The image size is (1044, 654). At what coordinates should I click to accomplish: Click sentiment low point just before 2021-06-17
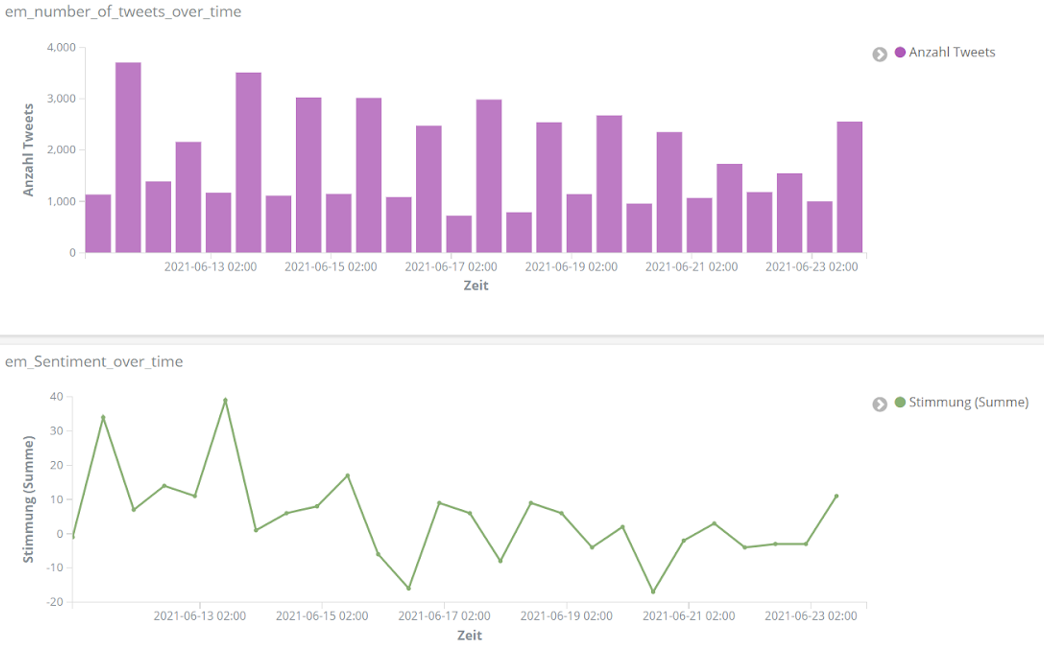click(x=408, y=588)
